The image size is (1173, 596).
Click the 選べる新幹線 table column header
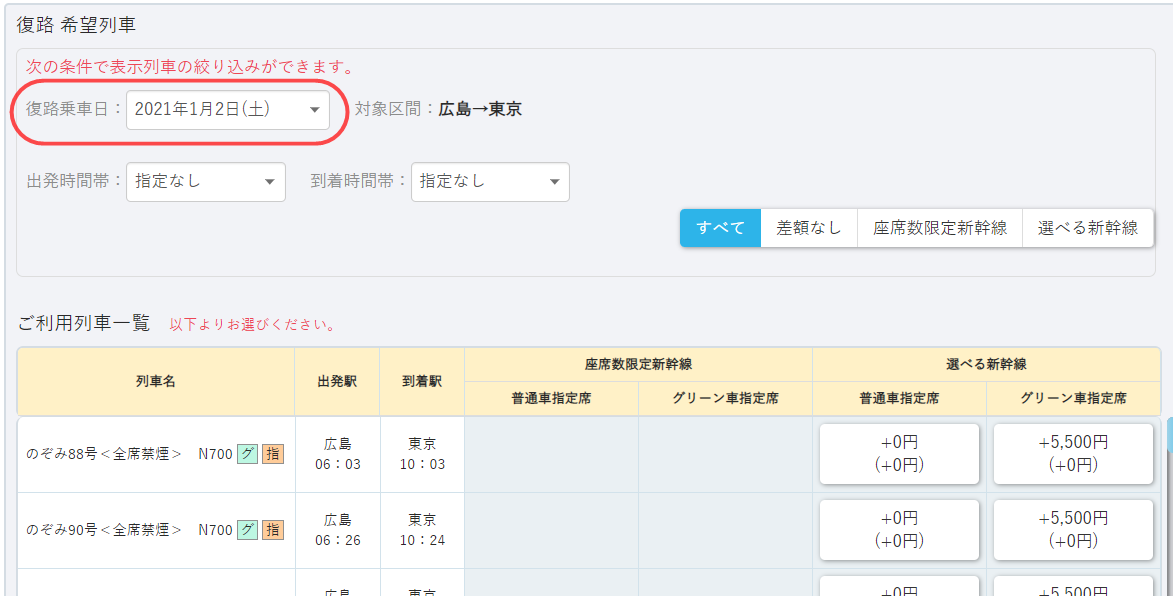click(x=986, y=364)
